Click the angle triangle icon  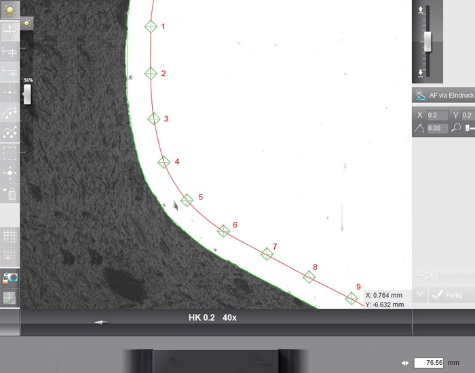[419, 128]
